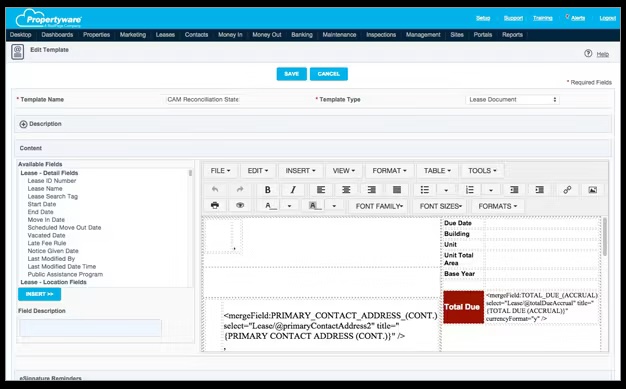Viewport: 626px width, 389px height.
Task: Open the Setup link
Action: point(483,18)
